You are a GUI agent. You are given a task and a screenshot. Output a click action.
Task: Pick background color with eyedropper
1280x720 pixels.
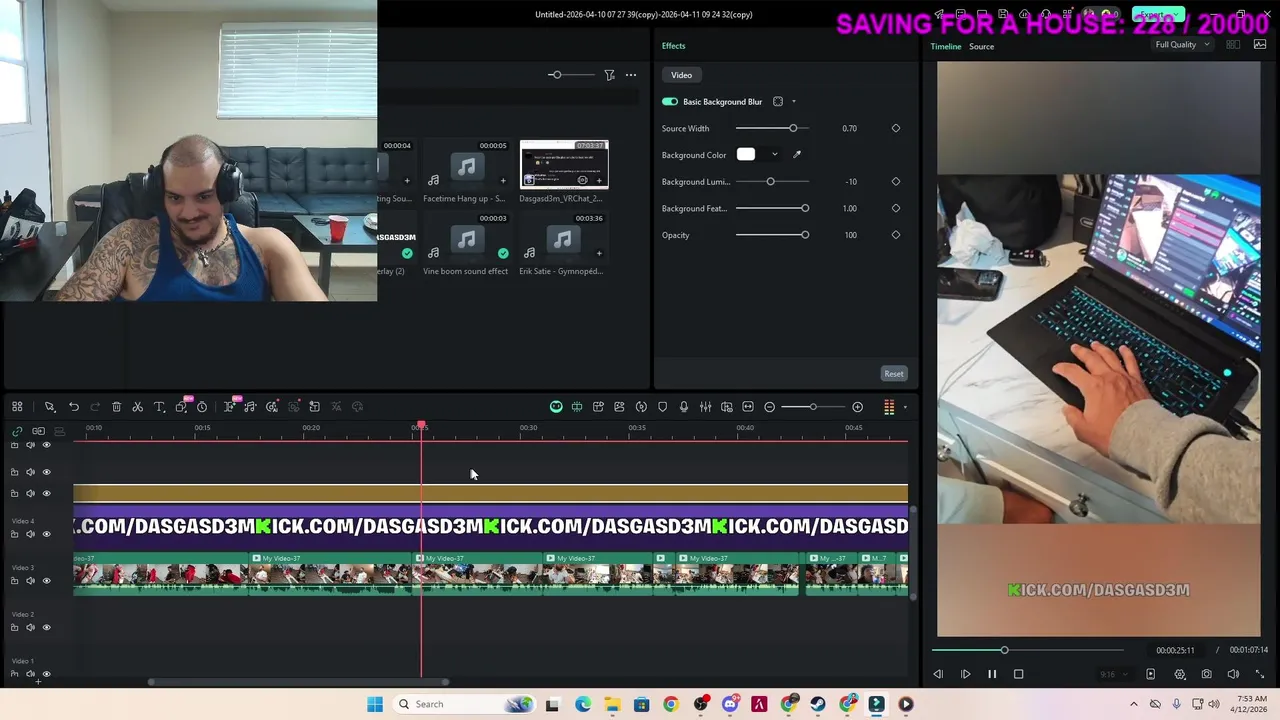tap(797, 155)
